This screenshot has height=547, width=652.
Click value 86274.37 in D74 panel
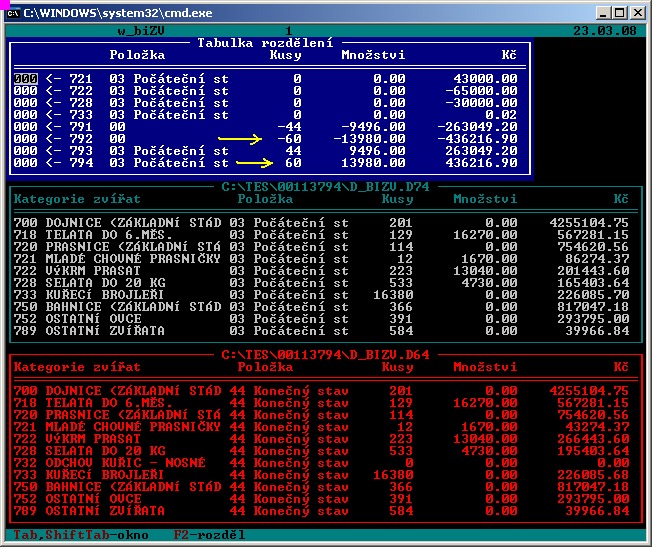pos(597,259)
